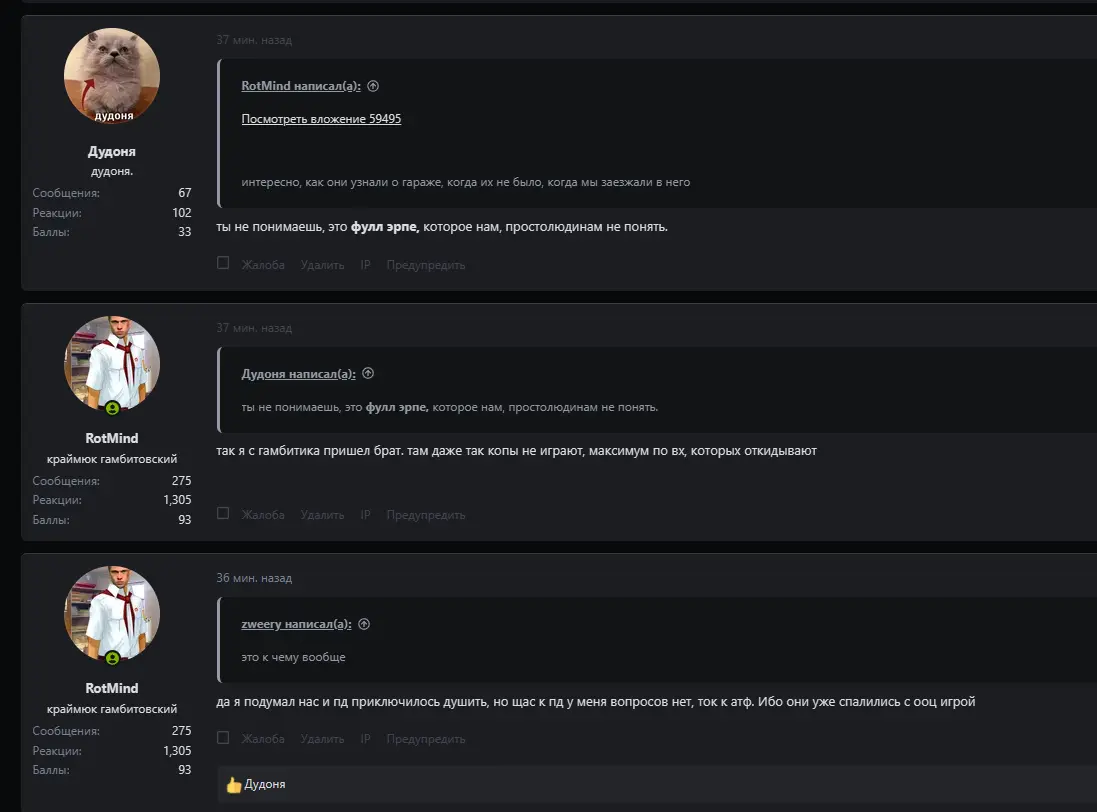Viewport: 1097px width, 812px height.
Task: Open the link 'Посмотреть вложение 59495'
Action: pos(321,119)
